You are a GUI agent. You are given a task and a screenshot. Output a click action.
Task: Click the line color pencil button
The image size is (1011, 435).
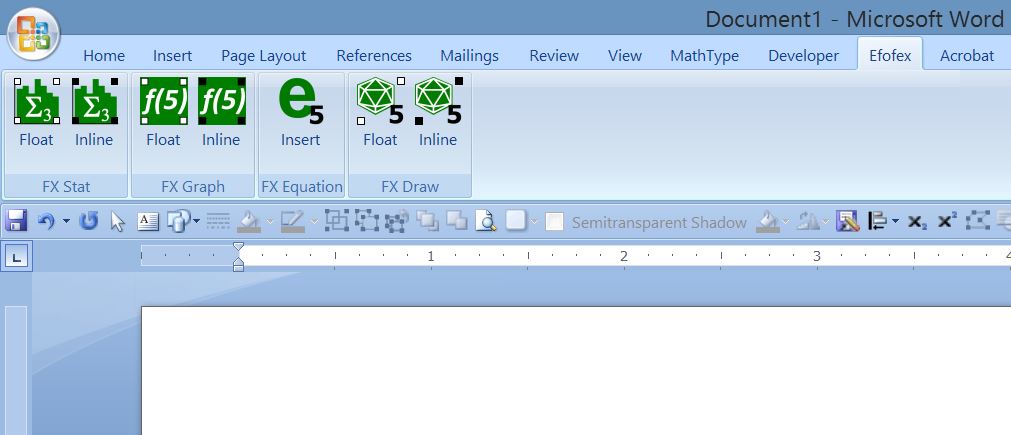coord(293,222)
